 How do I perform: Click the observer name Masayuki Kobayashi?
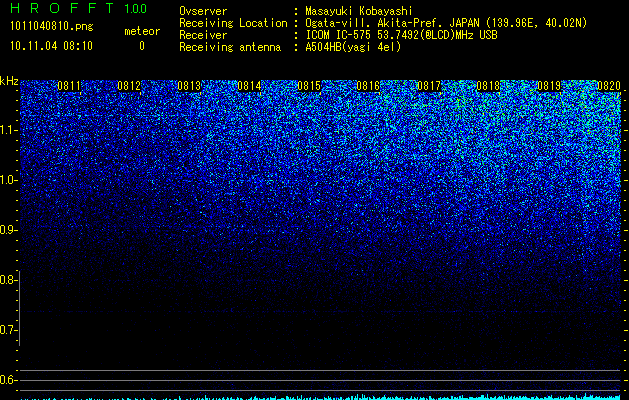[x=359, y=11]
